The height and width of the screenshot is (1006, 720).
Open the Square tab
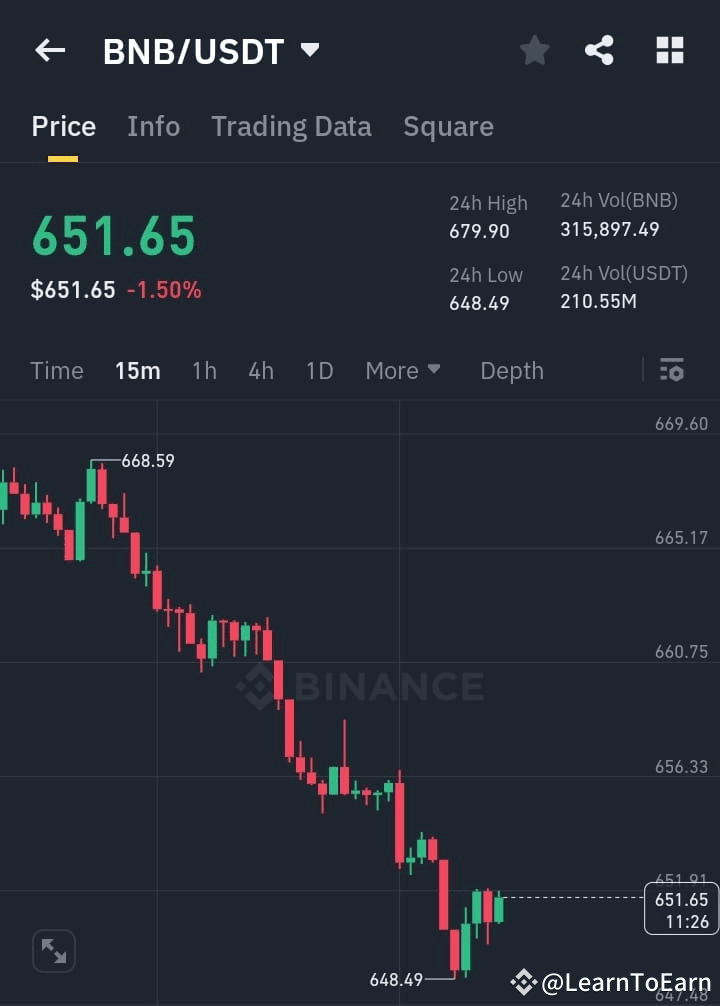(x=448, y=126)
